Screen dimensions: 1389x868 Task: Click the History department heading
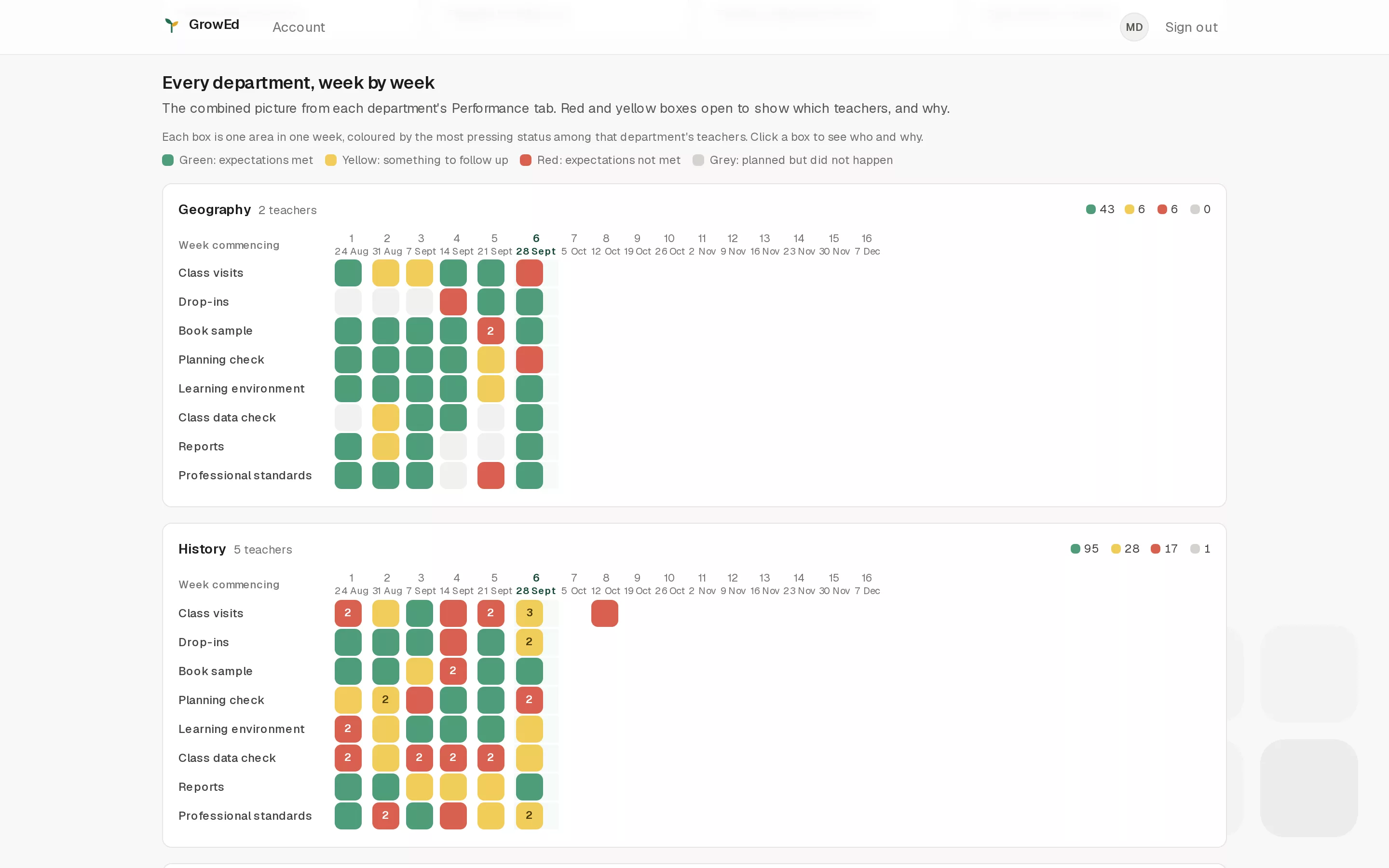pyautogui.click(x=202, y=549)
